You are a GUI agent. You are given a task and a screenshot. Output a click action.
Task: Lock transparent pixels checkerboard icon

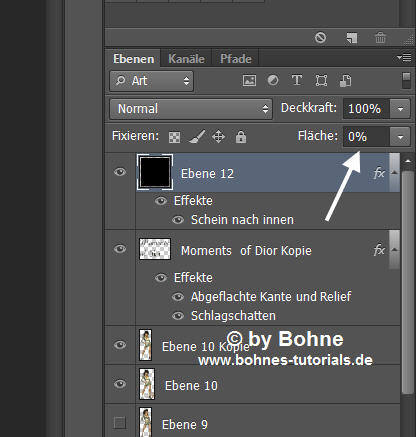tap(175, 137)
